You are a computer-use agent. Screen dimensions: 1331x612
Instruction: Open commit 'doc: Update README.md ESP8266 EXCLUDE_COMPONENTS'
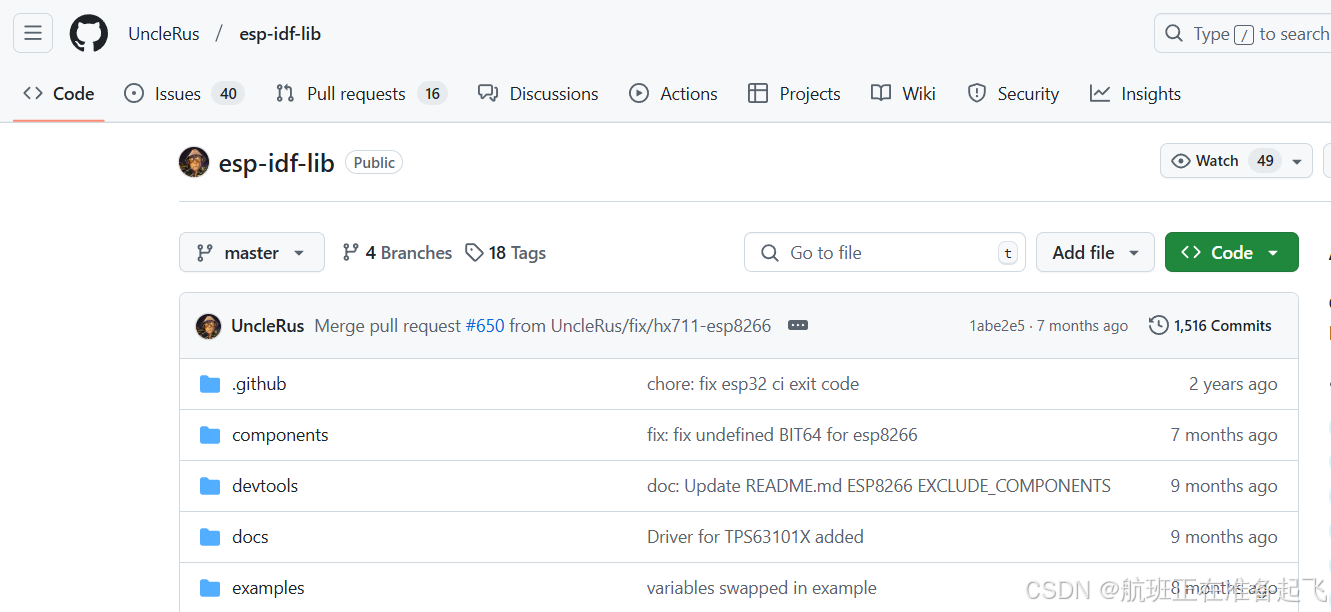tap(879, 486)
